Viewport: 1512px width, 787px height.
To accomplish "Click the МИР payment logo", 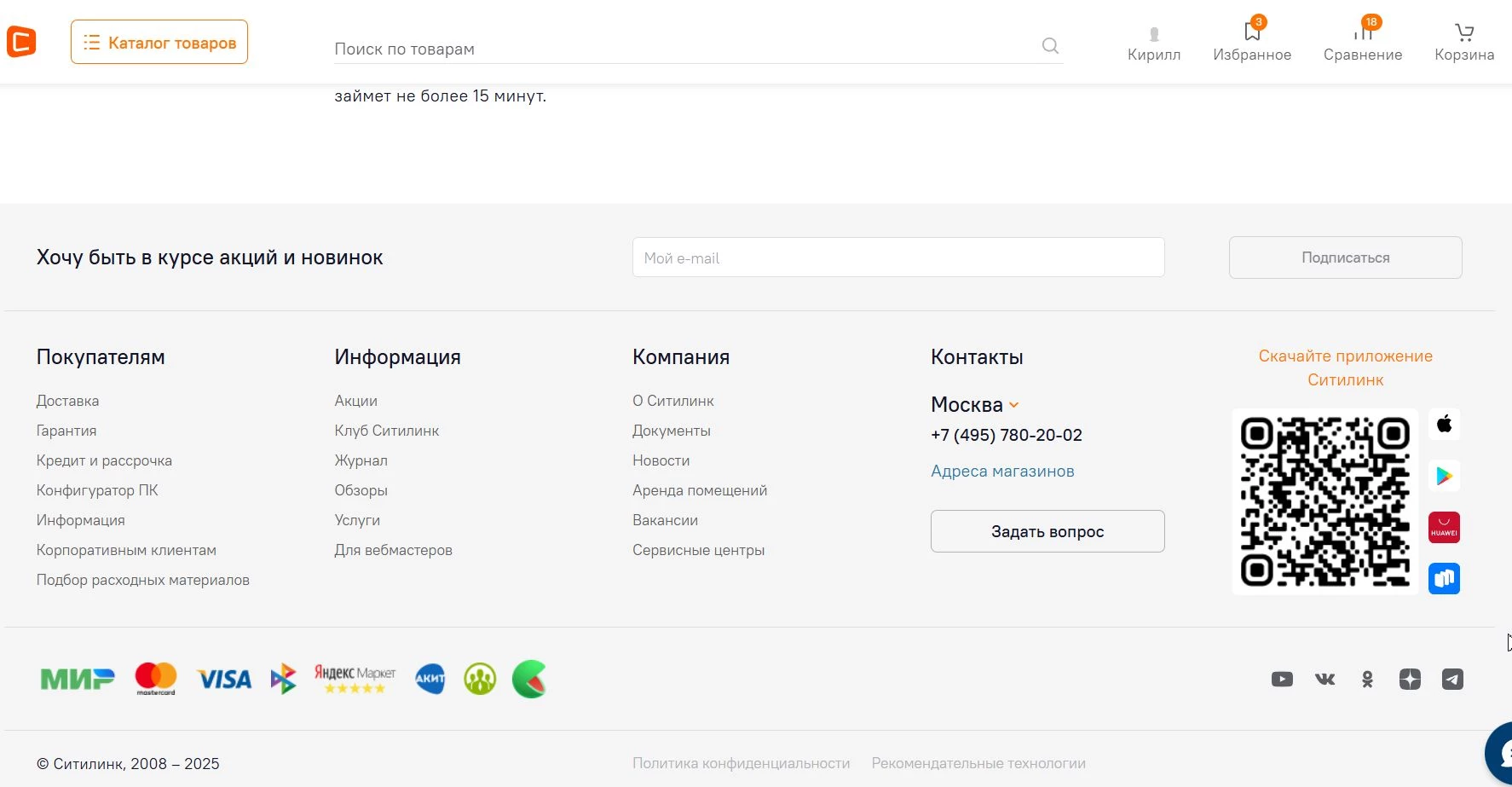I will (78, 680).
